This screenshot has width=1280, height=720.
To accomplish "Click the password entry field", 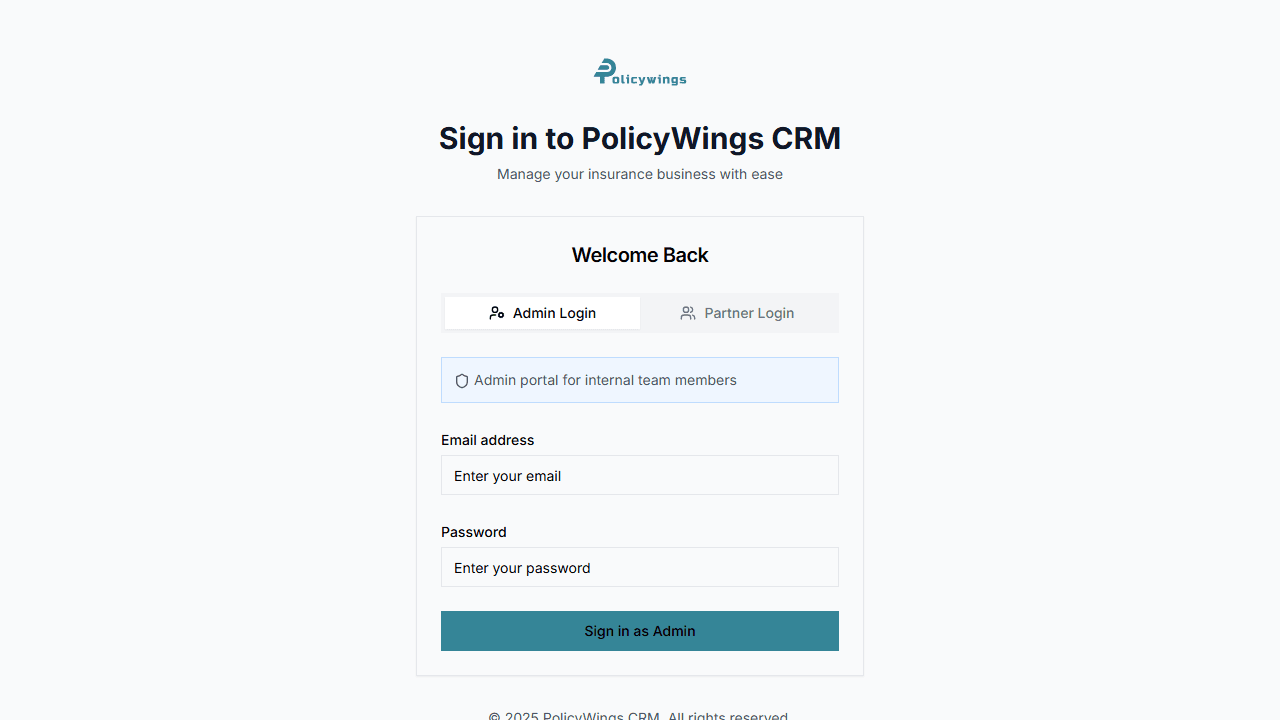I will 640,567.
